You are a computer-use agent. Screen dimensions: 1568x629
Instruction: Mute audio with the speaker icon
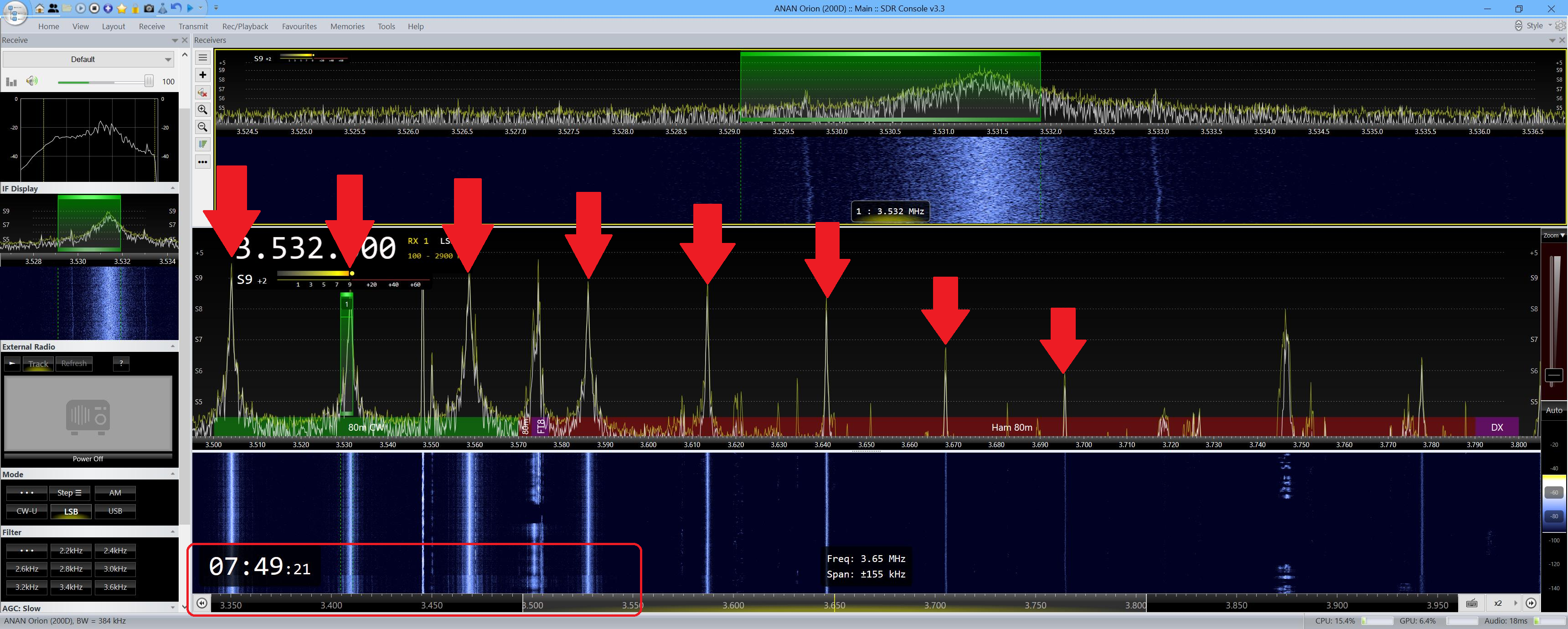coord(31,81)
